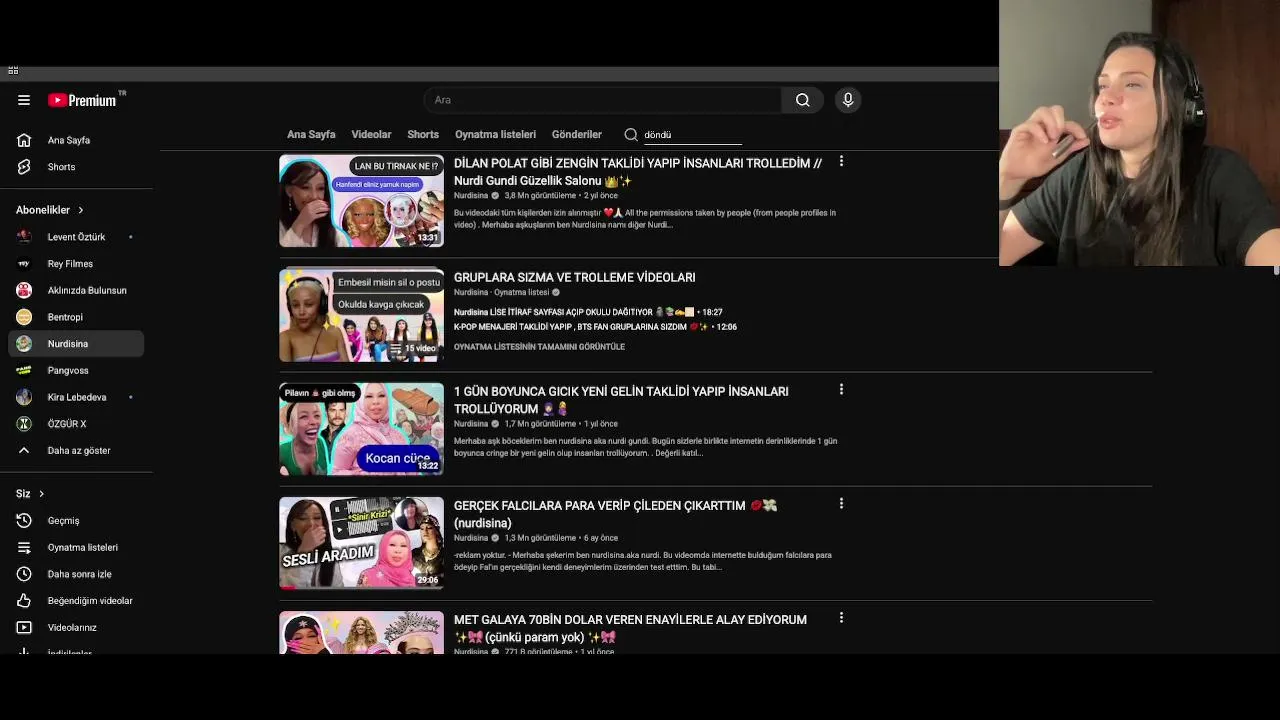Open Shorts icon in sidebar
Viewport: 1280px width, 720px height.
coord(24,167)
